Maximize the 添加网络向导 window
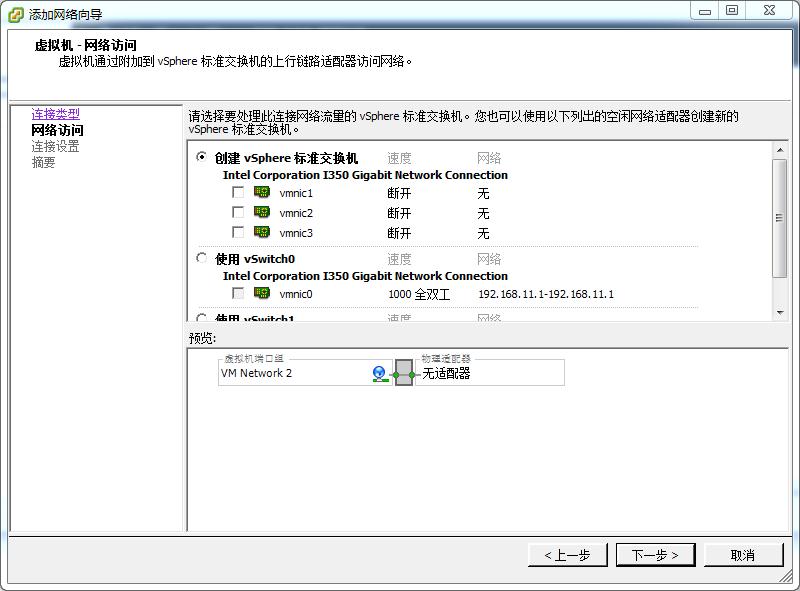800x591 pixels. 732,11
